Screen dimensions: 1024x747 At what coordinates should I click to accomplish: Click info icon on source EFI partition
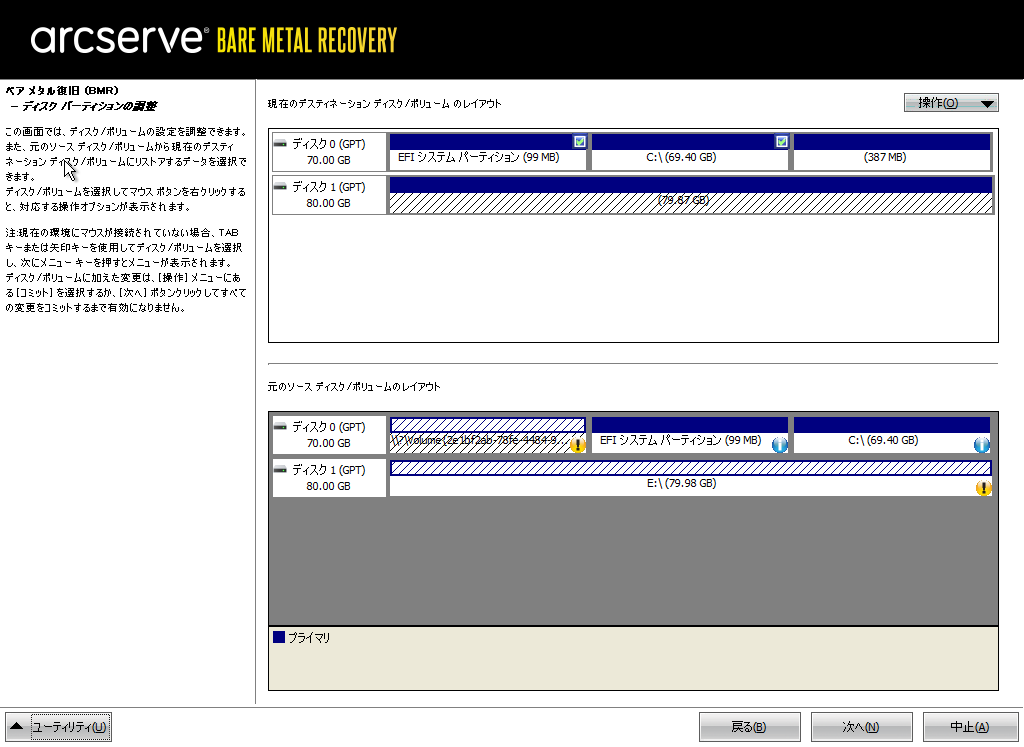click(780, 445)
